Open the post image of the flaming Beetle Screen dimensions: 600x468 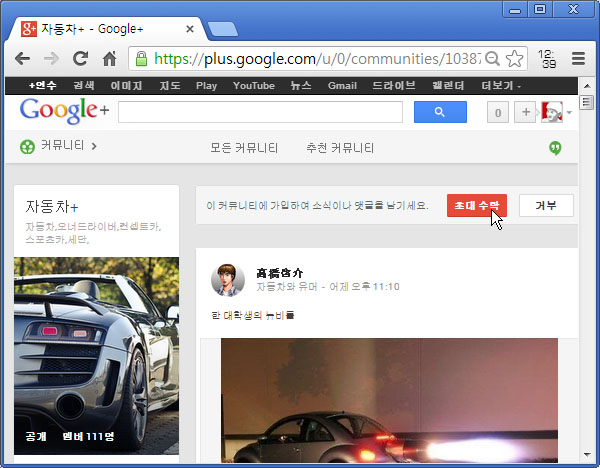389,401
